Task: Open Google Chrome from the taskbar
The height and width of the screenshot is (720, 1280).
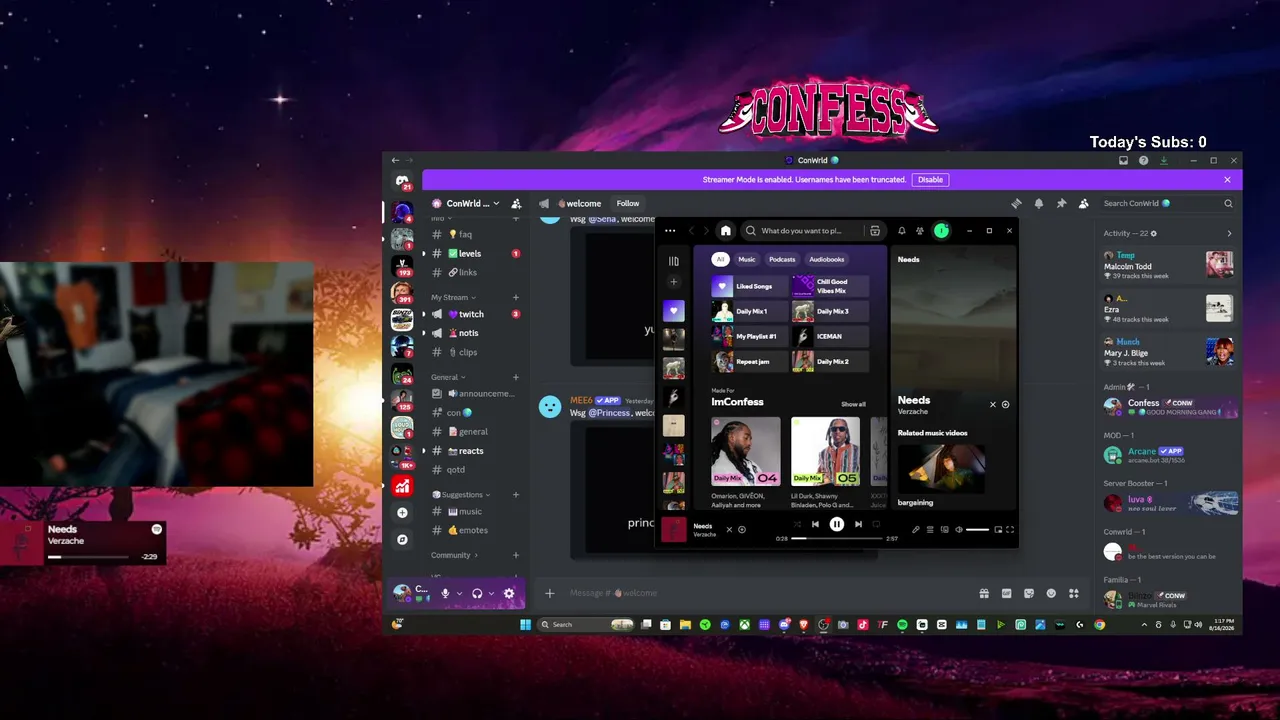Action: click(x=1099, y=625)
